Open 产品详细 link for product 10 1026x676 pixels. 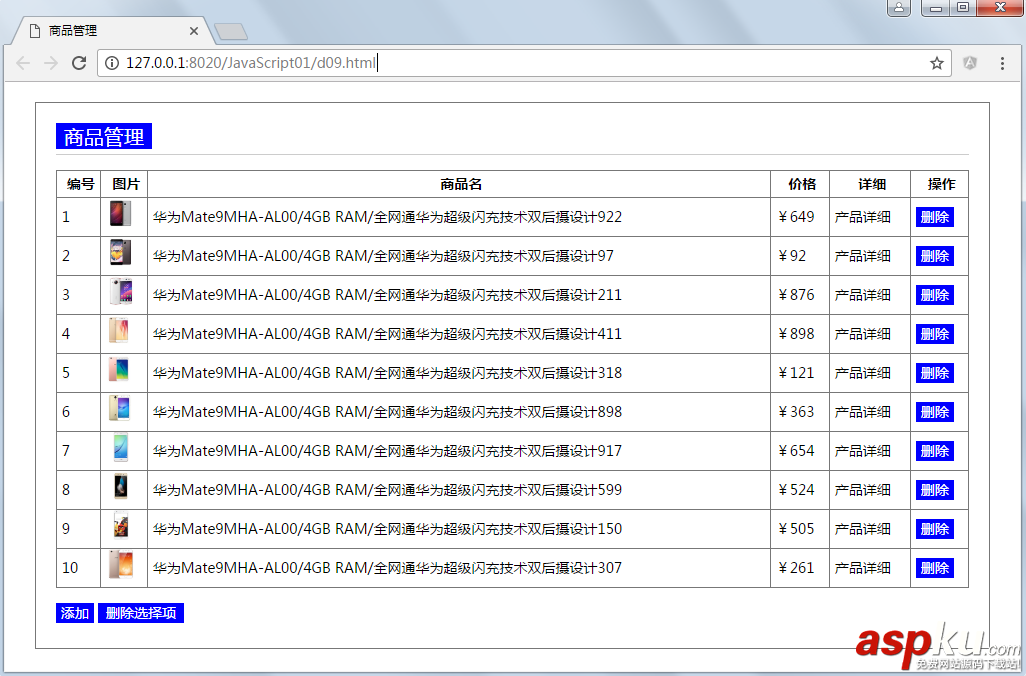862,568
